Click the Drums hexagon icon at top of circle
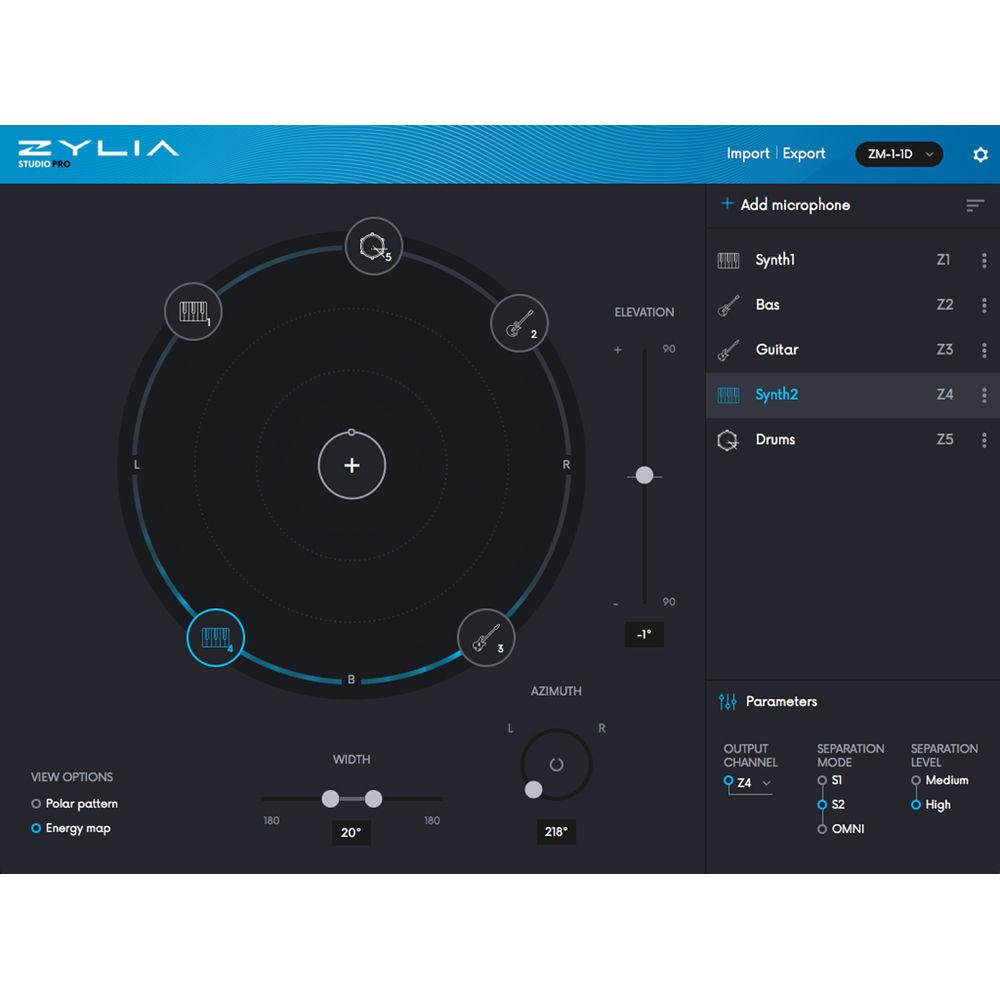 (374, 244)
